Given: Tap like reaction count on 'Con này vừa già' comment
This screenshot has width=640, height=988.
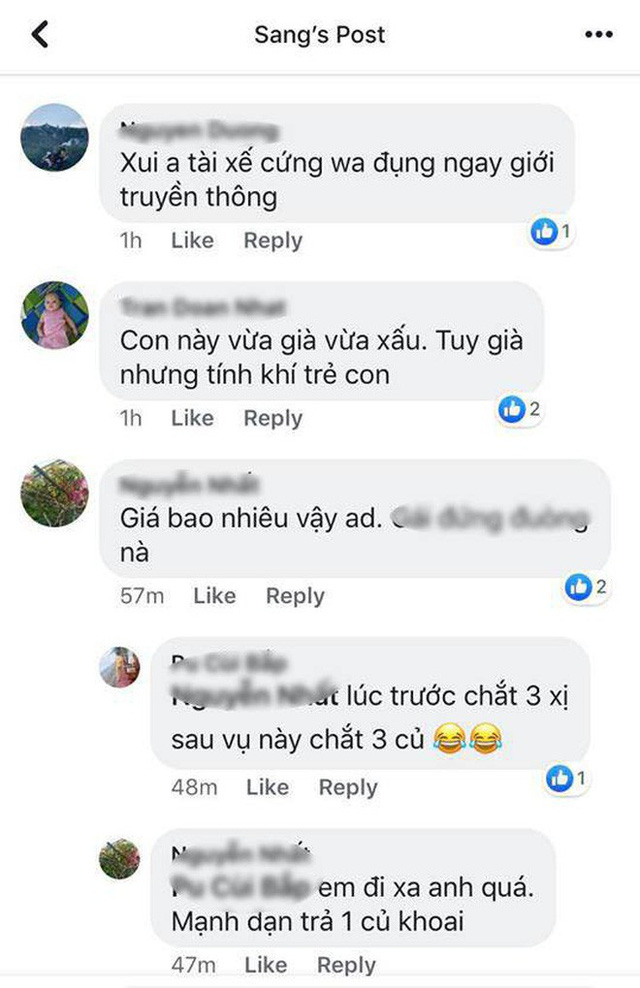Looking at the screenshot, I should tap(520, 410).
